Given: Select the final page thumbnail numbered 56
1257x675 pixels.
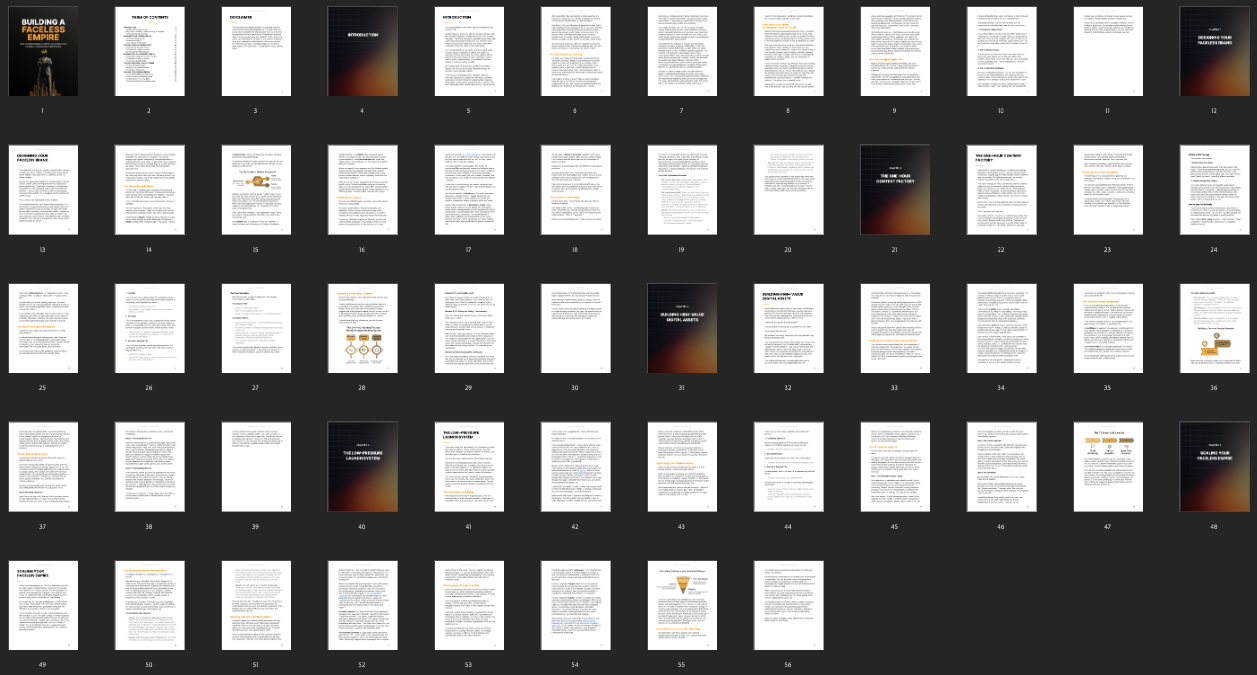Looking at the screenshot, I should (x=787, y=605).
